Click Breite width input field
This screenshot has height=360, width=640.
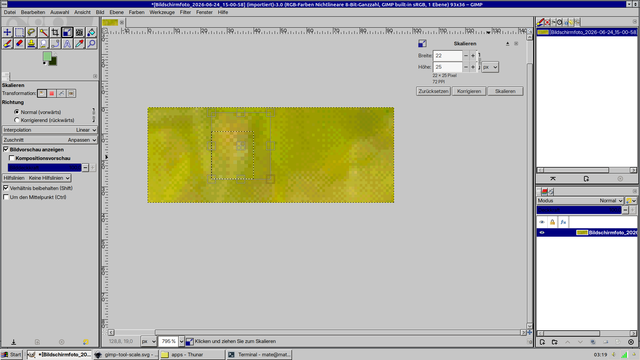[x=447, y=56]
